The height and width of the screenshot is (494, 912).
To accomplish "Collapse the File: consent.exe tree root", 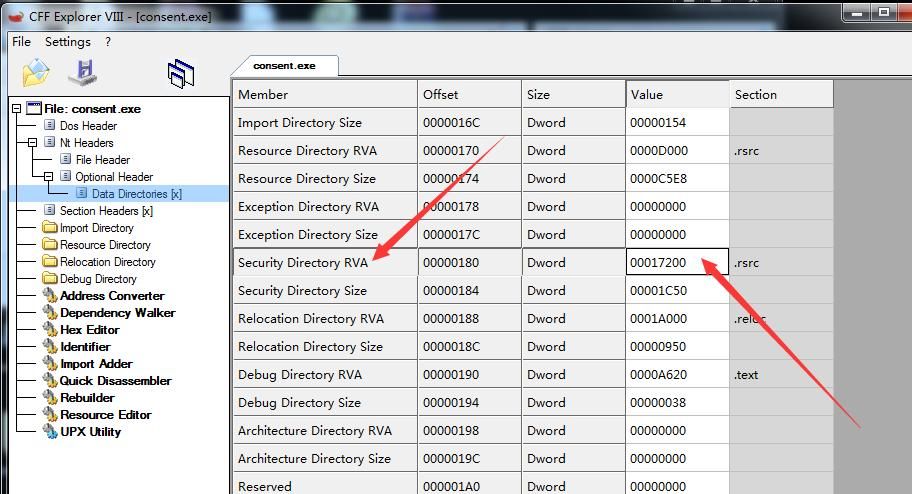I will [x=16, y=109].
